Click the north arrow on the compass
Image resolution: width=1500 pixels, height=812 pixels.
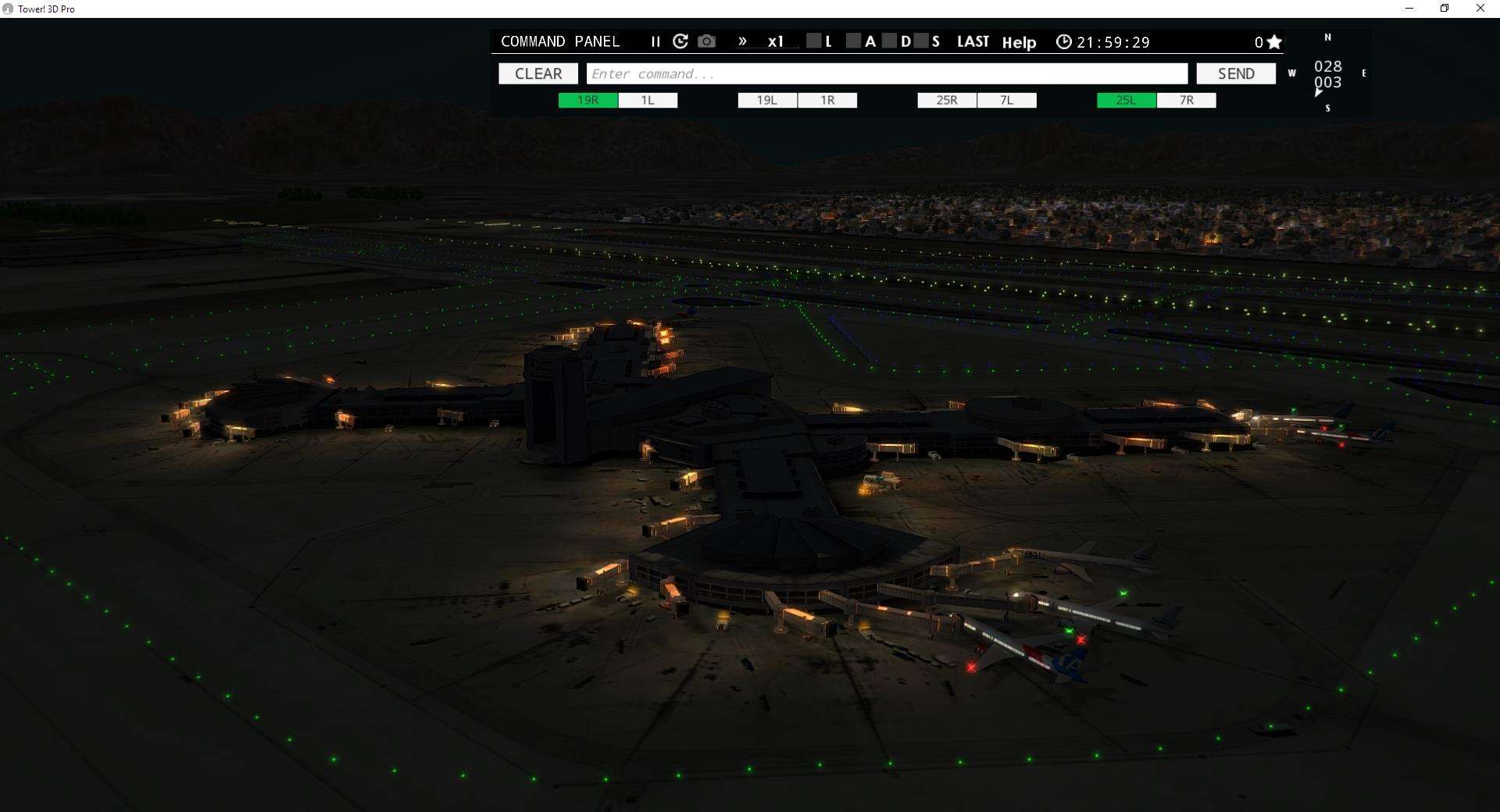(1327, 37)
